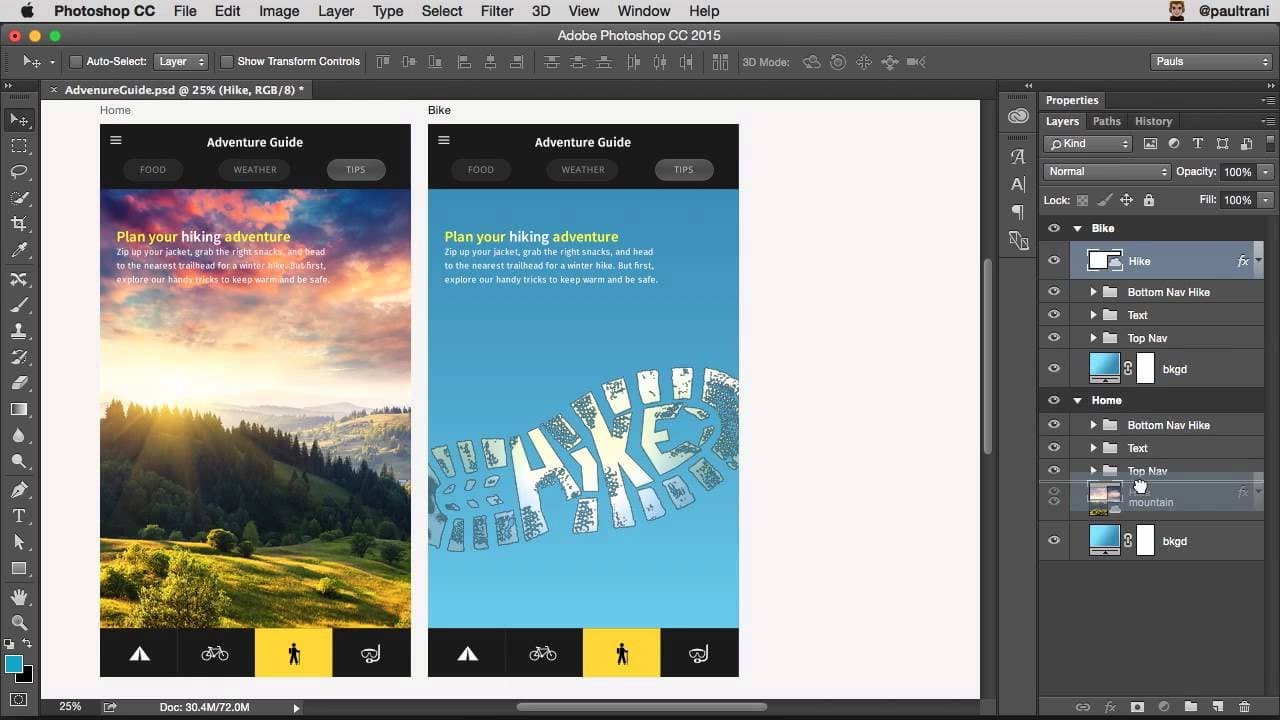Image resolution: width=1280 pixels, height=720 pixels.
Task: Select the Zoom tool
Action: coord(19,623)
